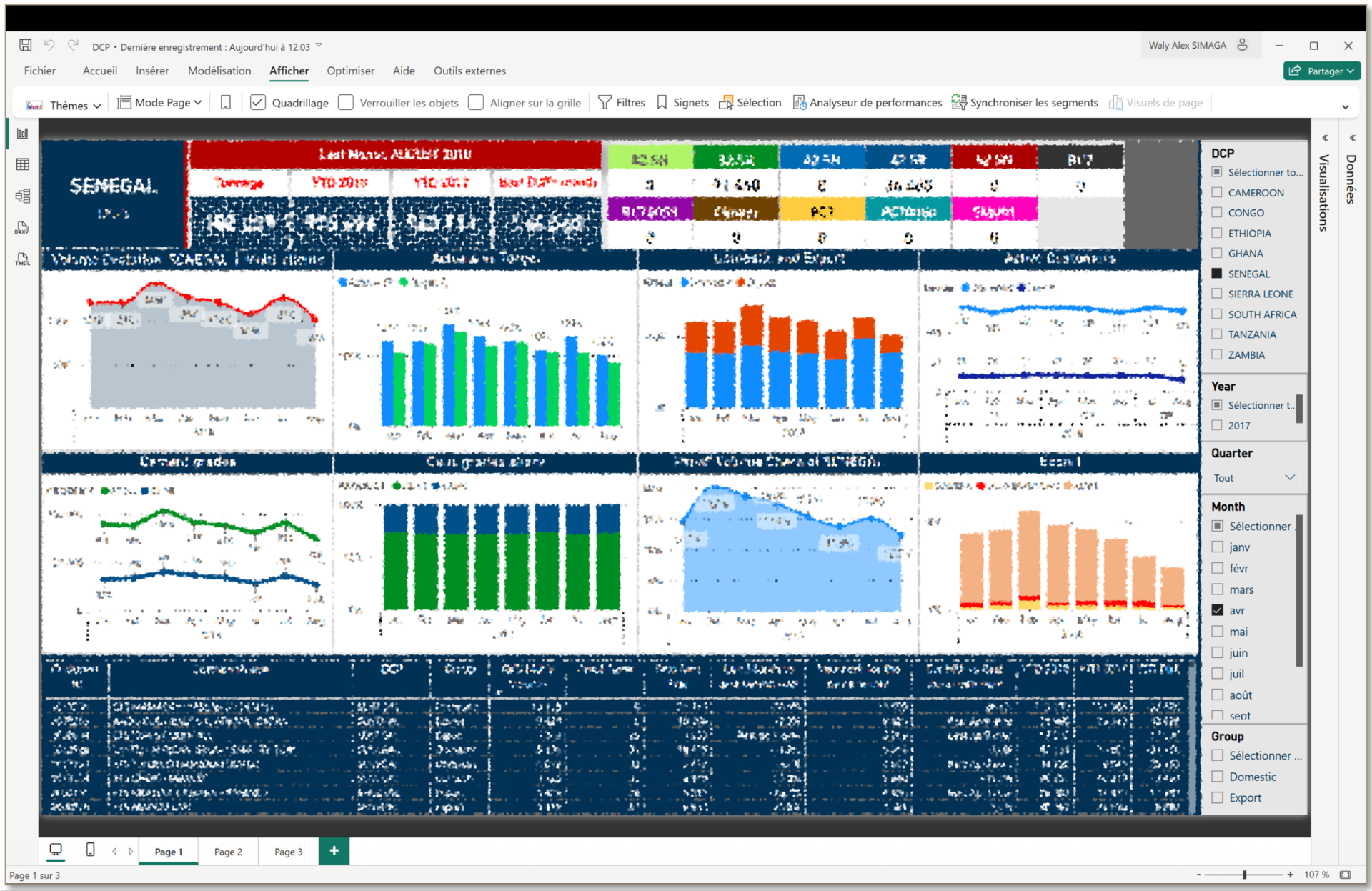Click zoom out minus icon
This screenshot has width=1372, height=891.
pyautogui.click(x=1199, y=875)
